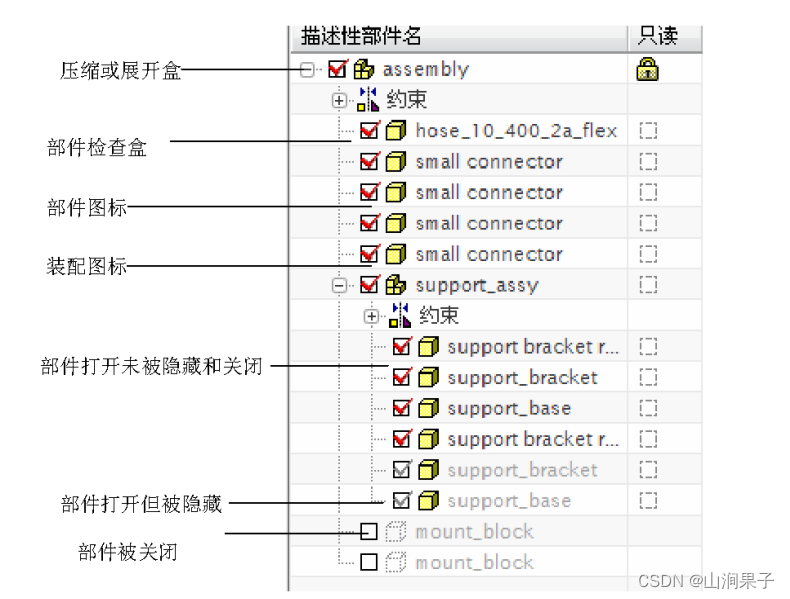Expand the constraints node under support_assy
Screen dimensions: 790x599
click(371, 316)
